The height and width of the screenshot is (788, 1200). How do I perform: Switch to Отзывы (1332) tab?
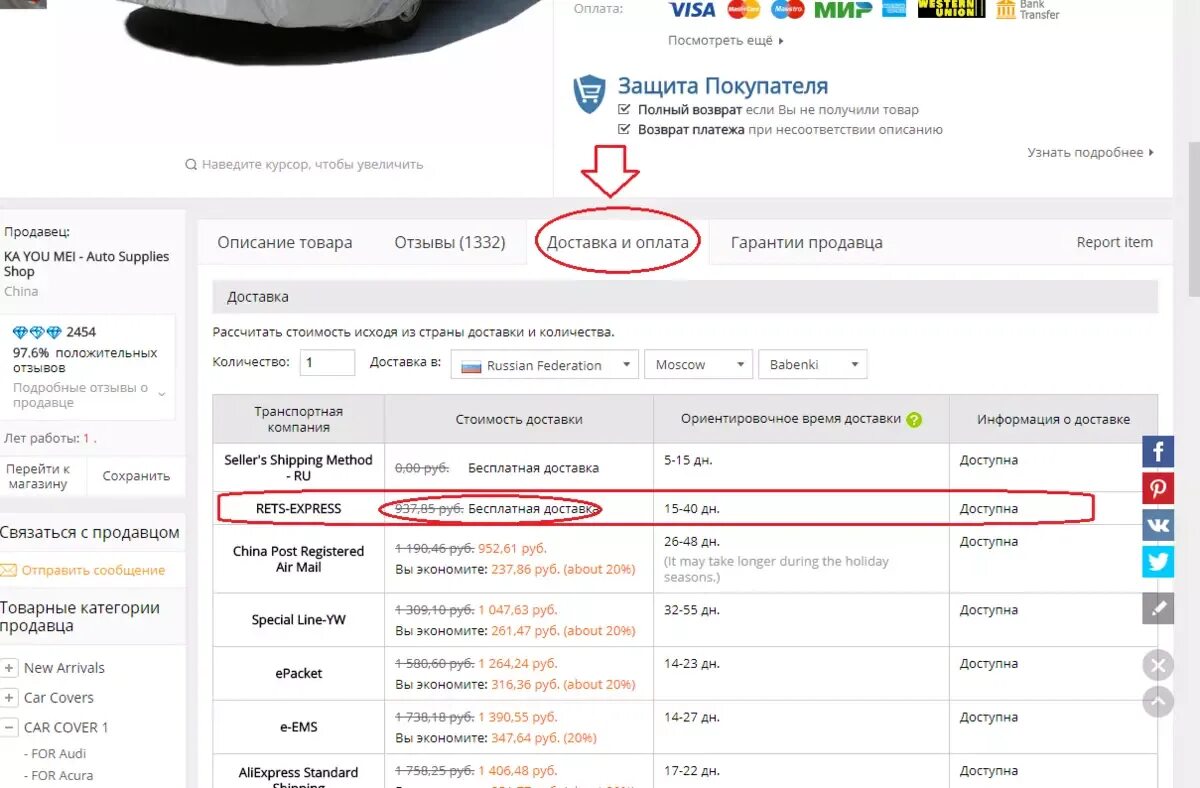450,242
